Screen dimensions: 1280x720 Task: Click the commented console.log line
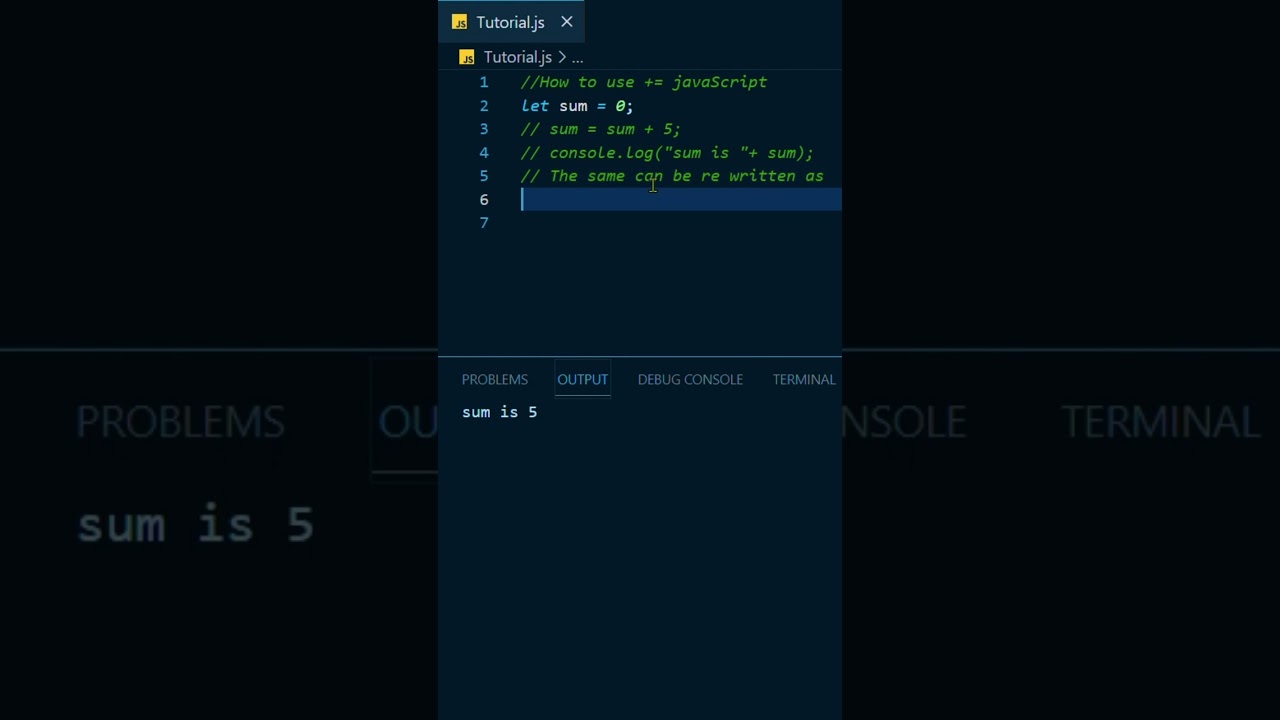667,153
